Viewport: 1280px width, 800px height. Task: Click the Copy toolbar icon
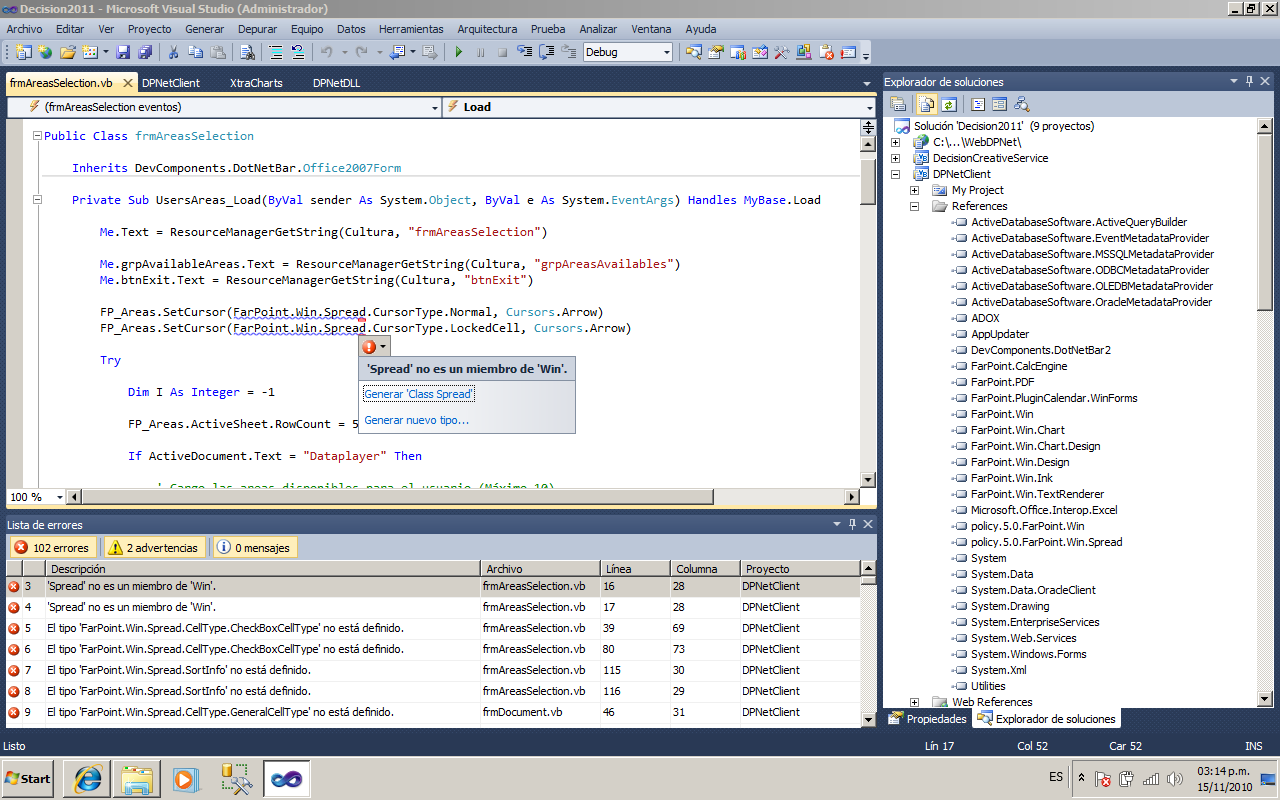click(x=195, y=52)
